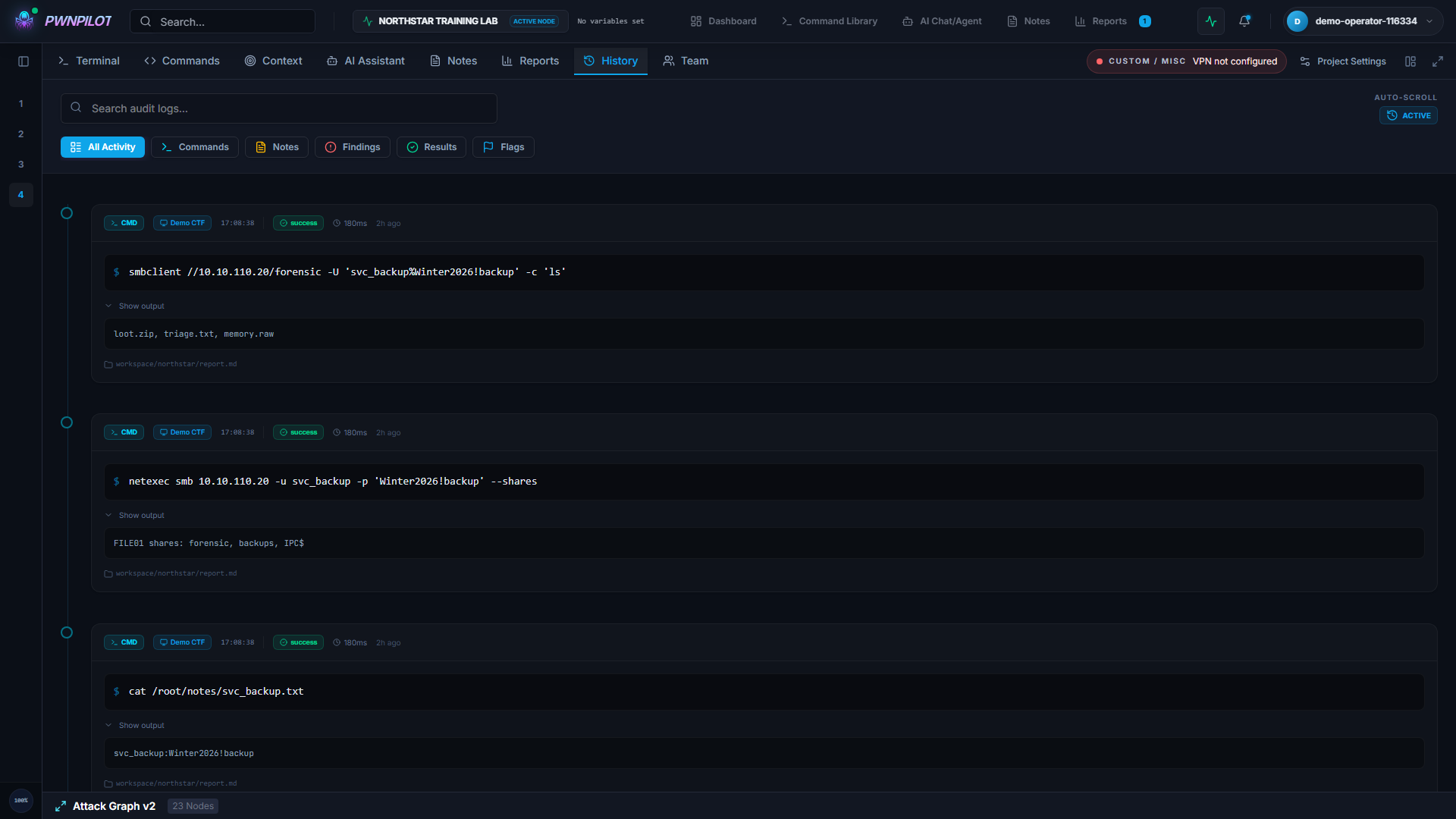
Task: Filter audit log by Notes
Action: [277, 147]
